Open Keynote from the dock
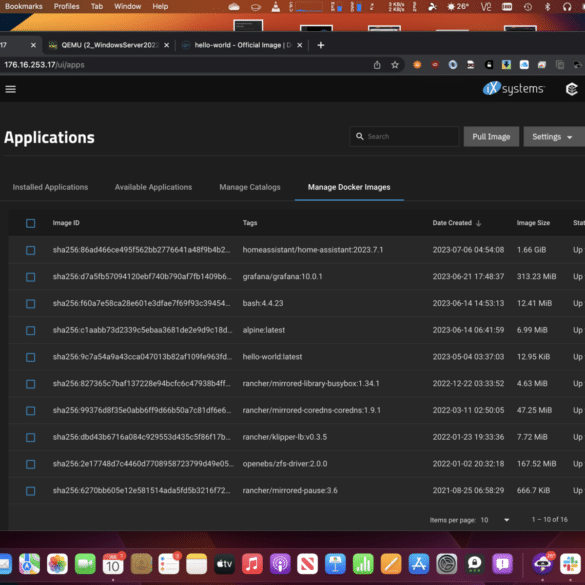The height and width of the screenshot is (585, 585). click(335, 564)
